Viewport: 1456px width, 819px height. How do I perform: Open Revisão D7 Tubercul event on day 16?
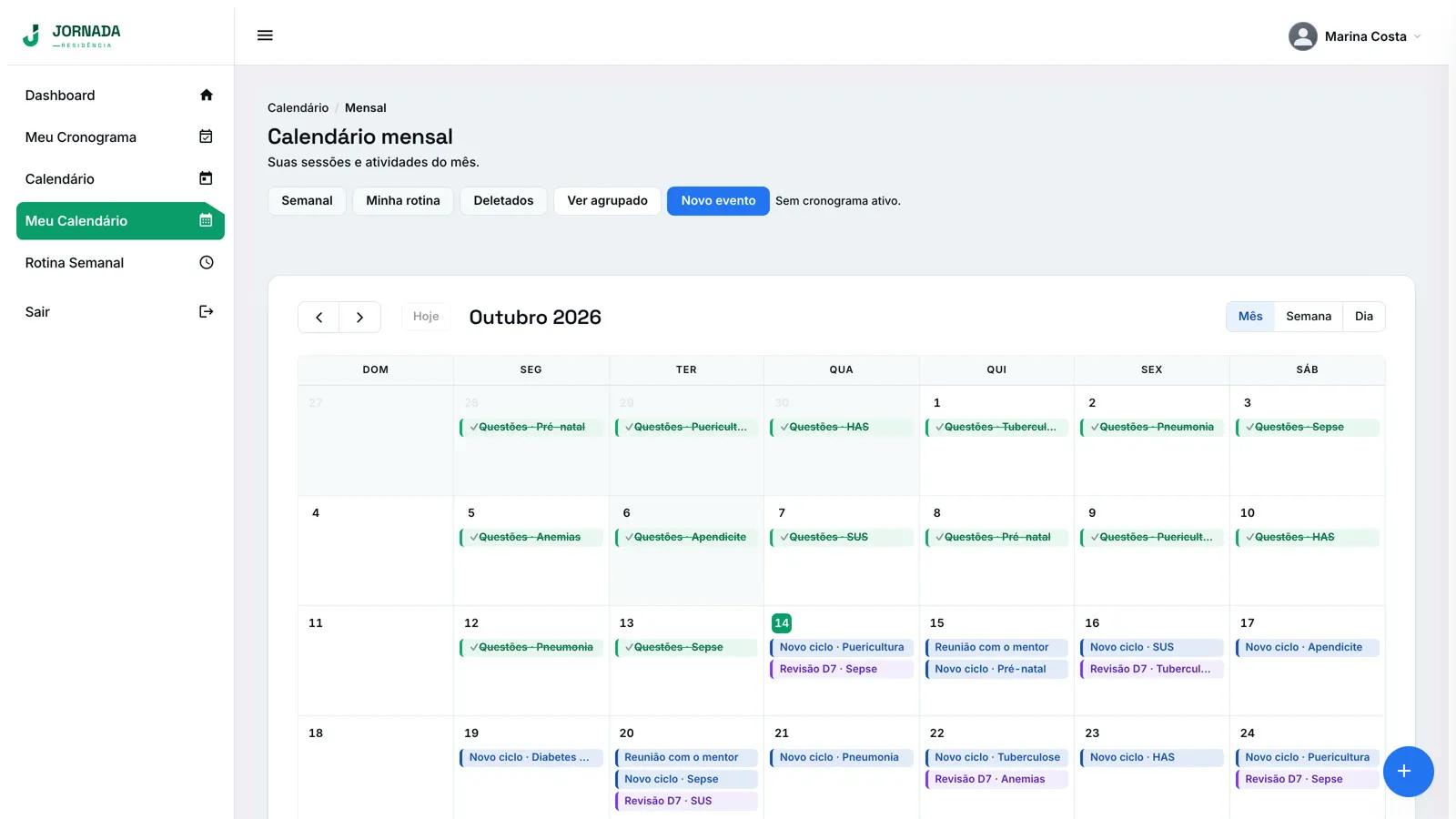[1152, 669]
